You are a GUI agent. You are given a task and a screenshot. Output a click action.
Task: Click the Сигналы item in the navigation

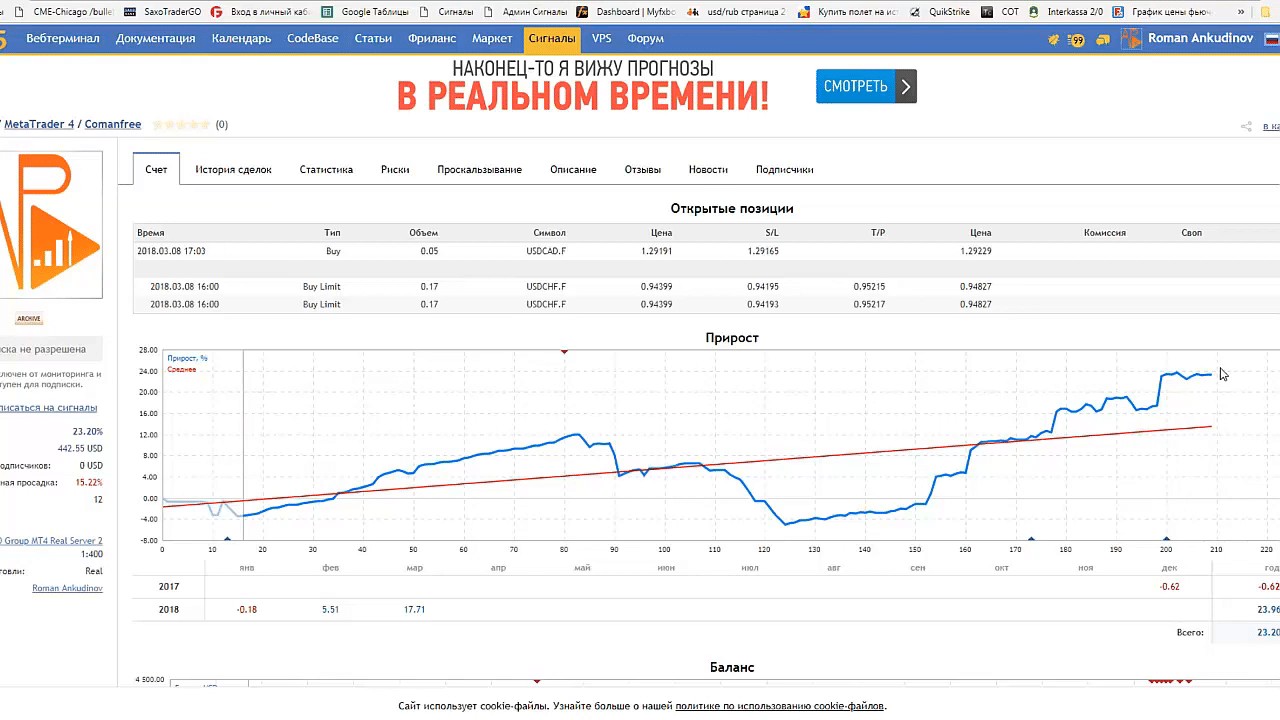coord(552,39)
